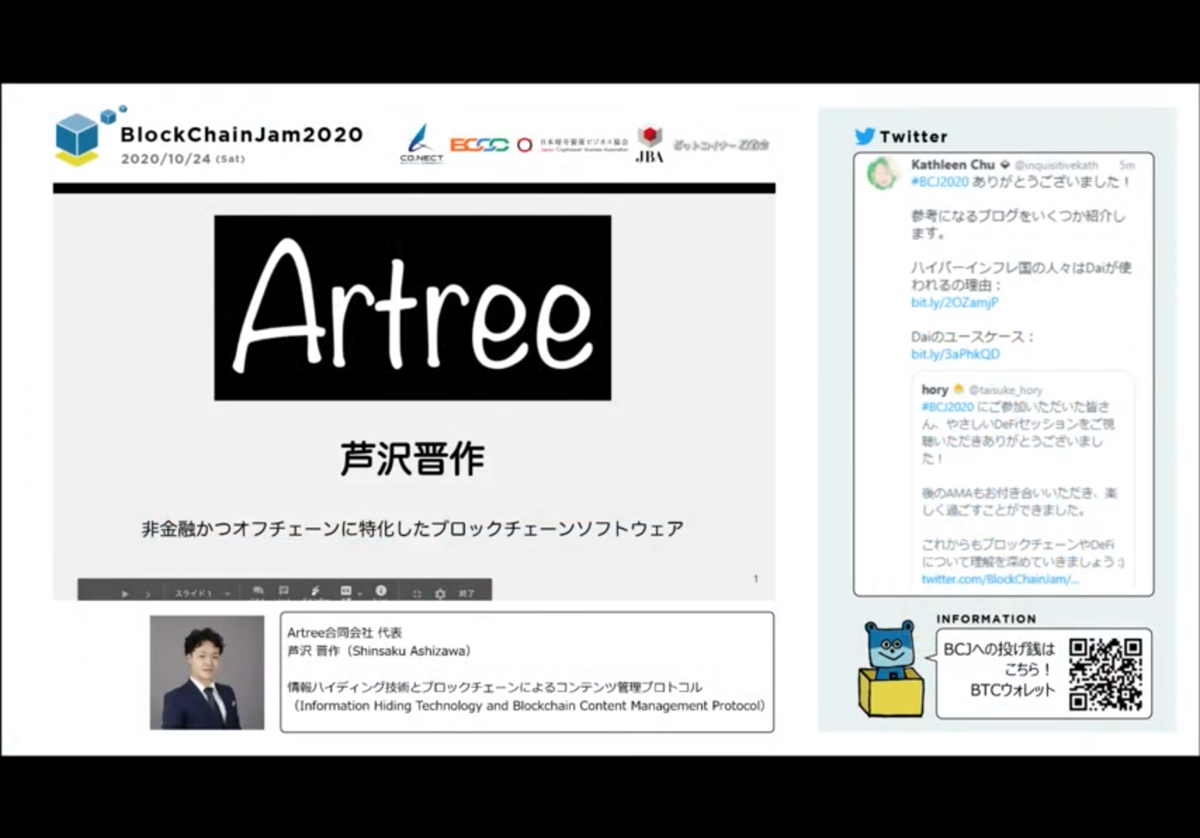Click the Artree logo on slide

[x=412, y=308]
